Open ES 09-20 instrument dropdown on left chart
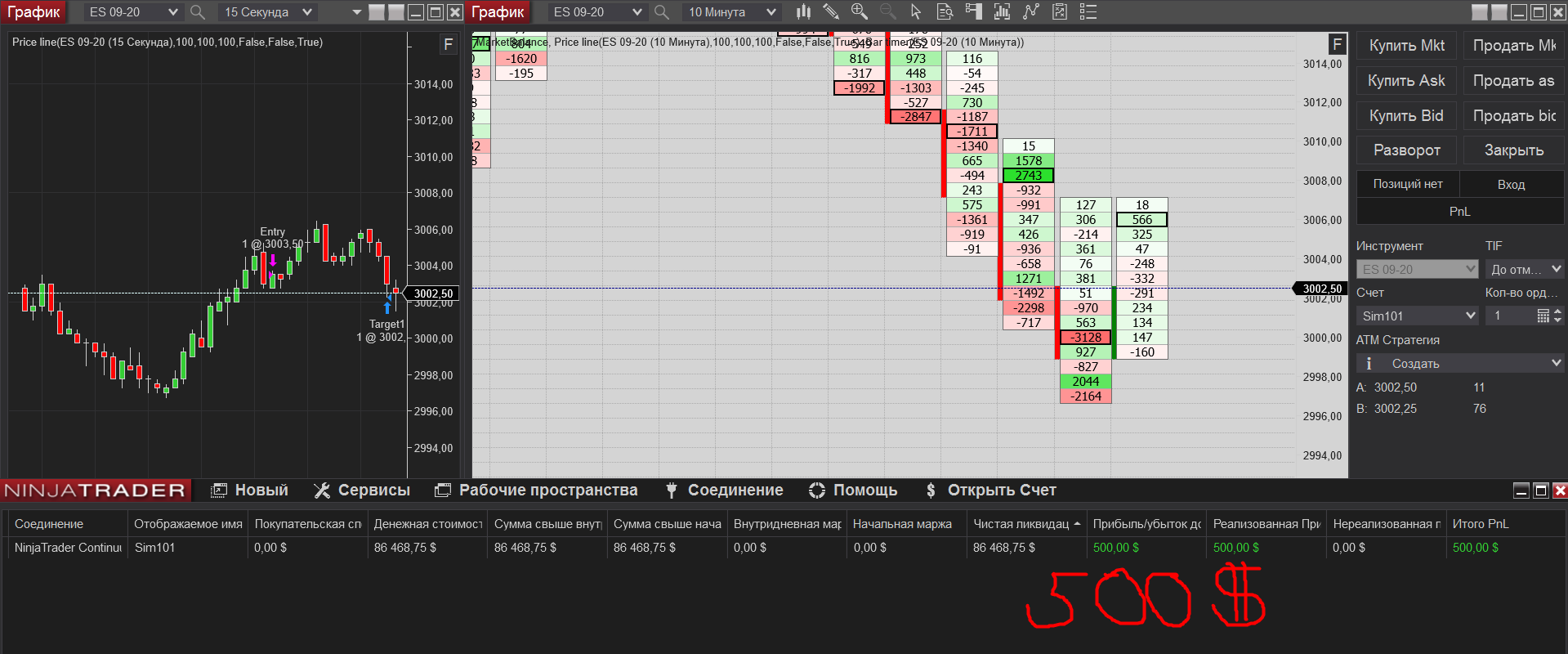1568x654 pixels. pyautogui.click(x=134, y=12)
